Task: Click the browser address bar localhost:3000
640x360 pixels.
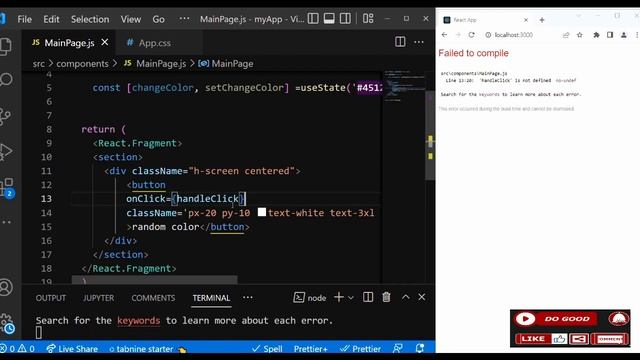Action: point(513,35)
